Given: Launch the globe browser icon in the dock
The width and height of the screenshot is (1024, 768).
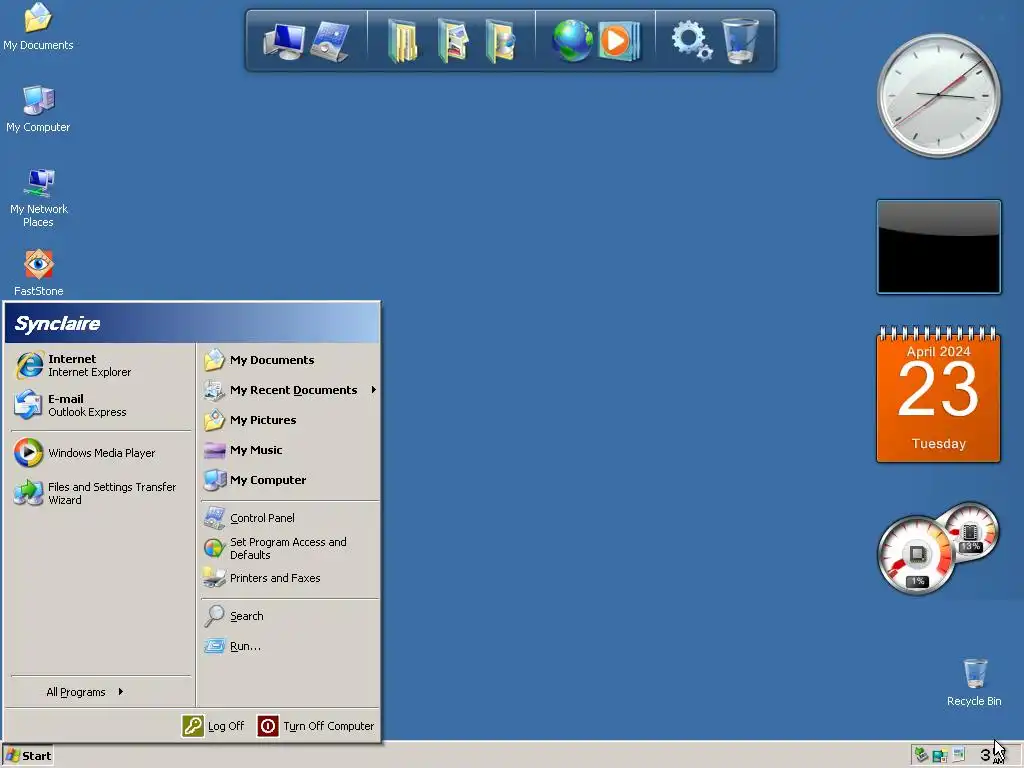Looking at the screenshot, I should click(x=572, y=40).
